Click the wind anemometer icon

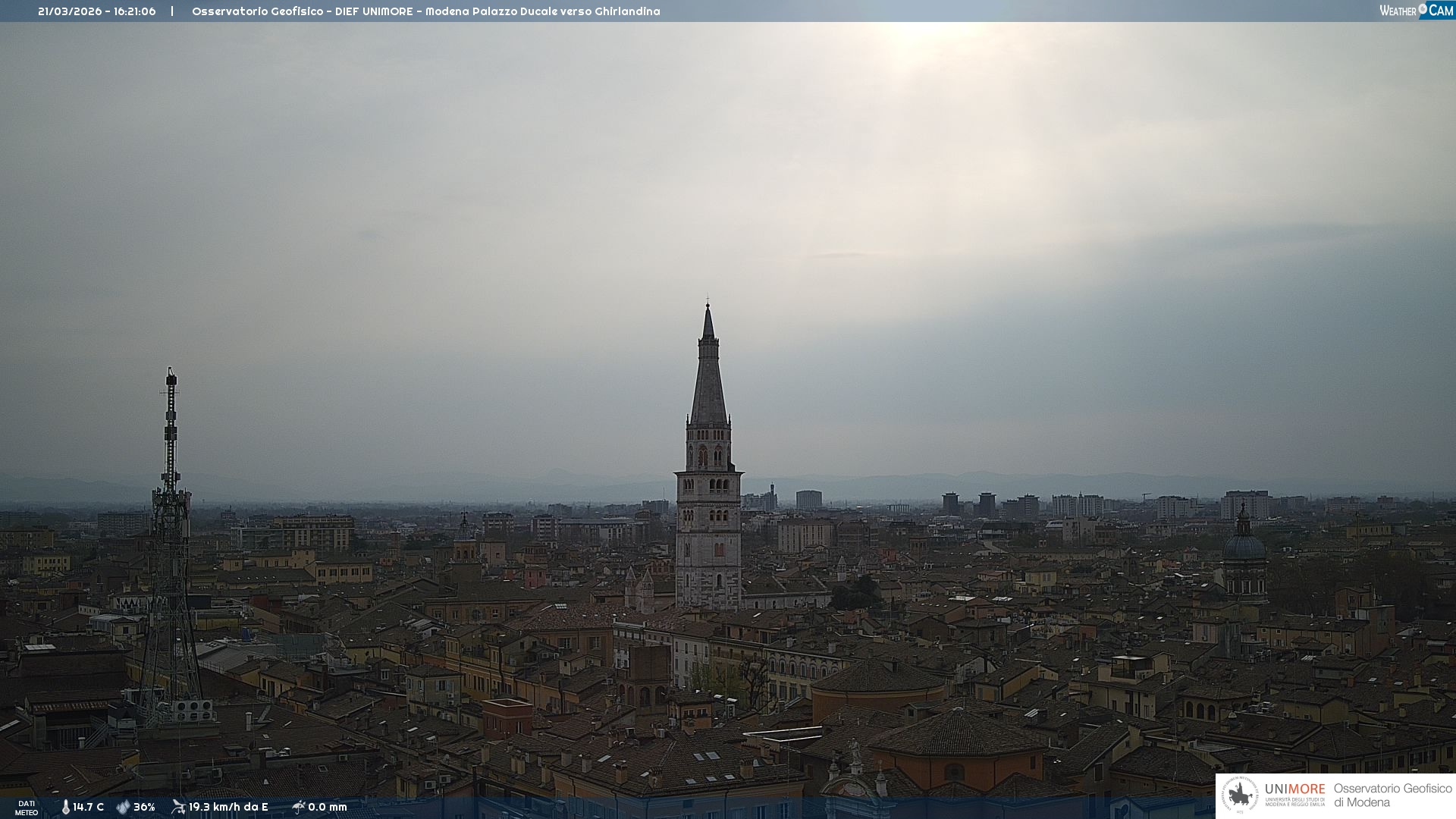(178, 807)
